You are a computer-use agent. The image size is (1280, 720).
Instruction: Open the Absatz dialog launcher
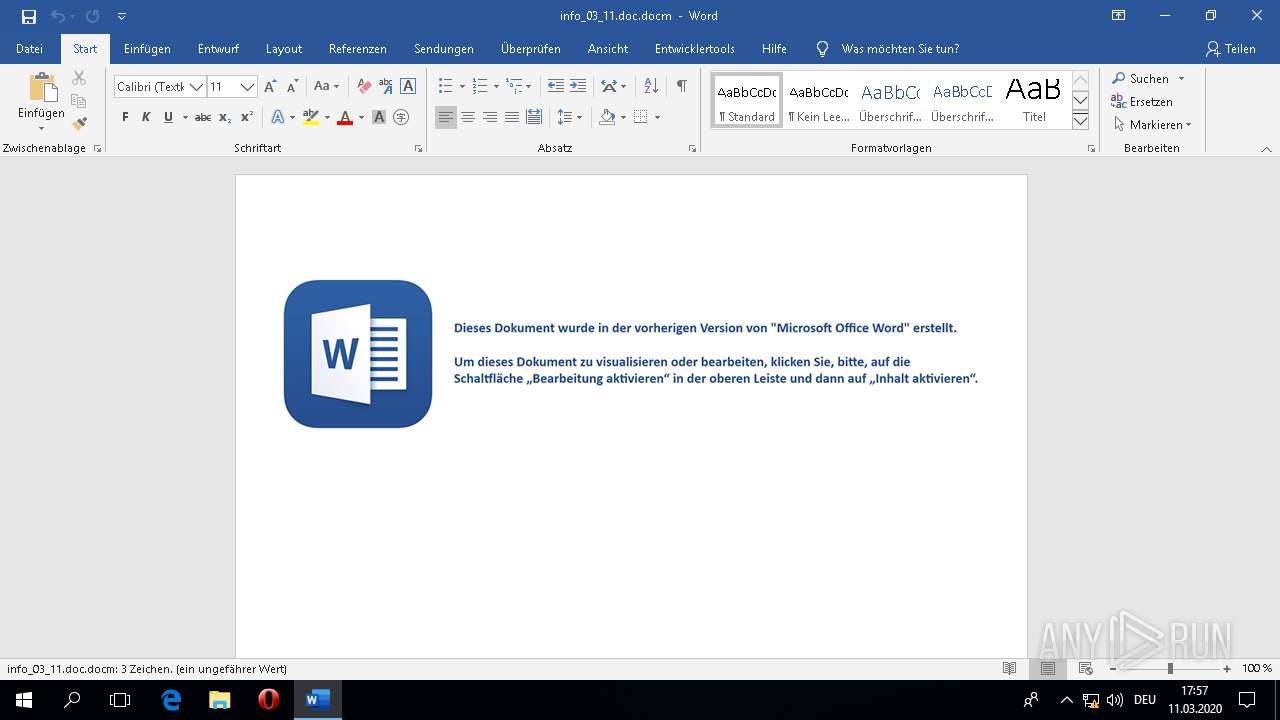[x=692, y=148]
